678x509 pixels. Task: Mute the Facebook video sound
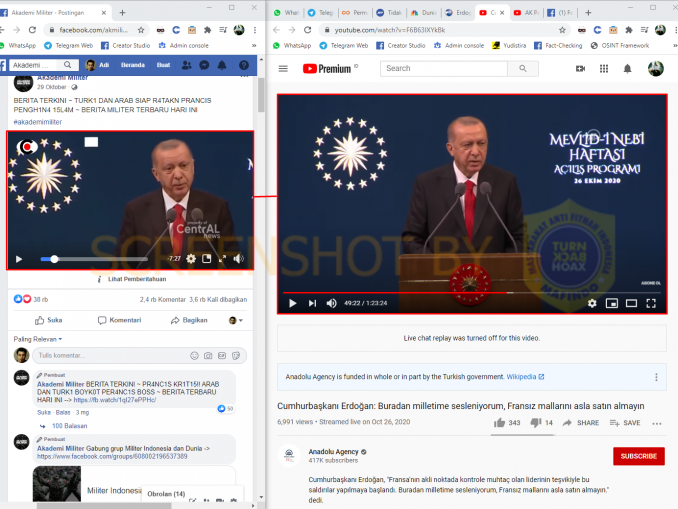pyautogui.click(x=238, y=259)
